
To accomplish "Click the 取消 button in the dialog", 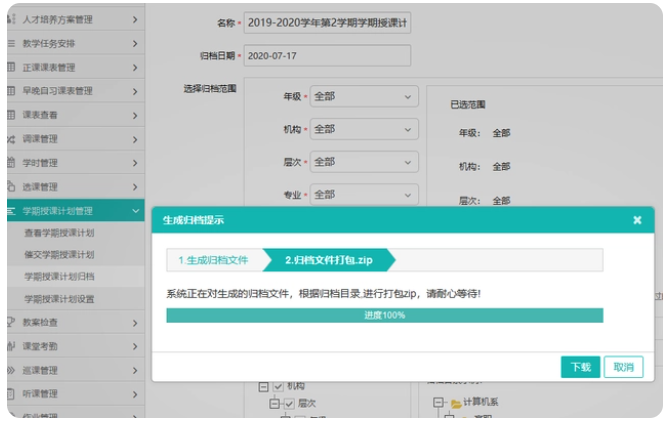I will tap(623, 367).
